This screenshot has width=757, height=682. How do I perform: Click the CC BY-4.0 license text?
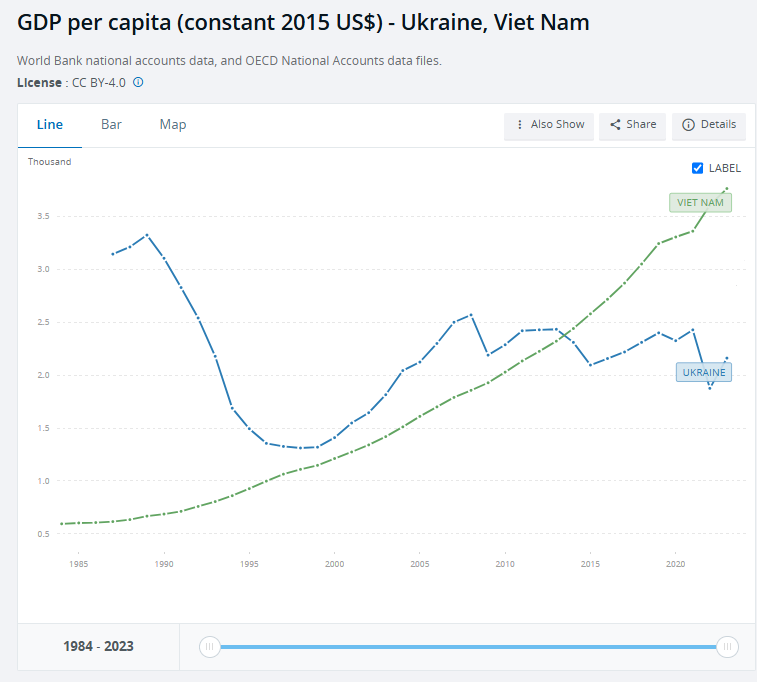click(x=98, y=82)
